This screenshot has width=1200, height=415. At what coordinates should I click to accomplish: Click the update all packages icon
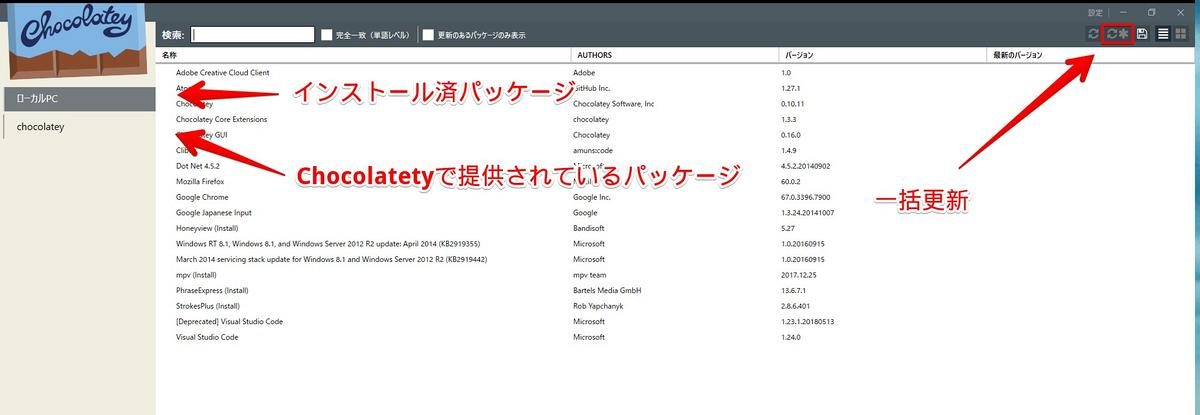(x=1118, y=34)
